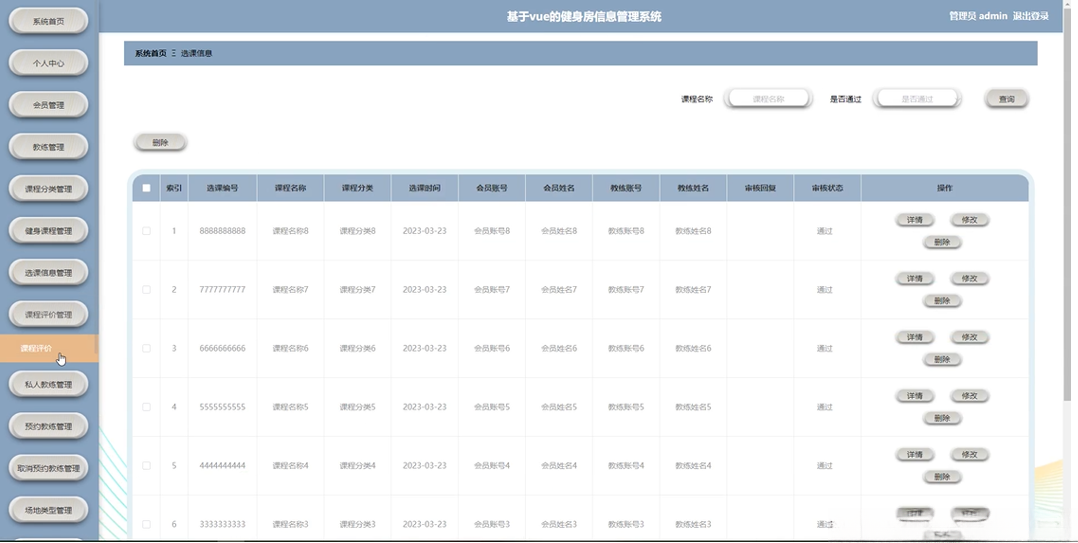The height and width of the screenshot is (543, 1078).
Task: Click cell 会员账号6 in the table
Action: (x=492, y=348)
